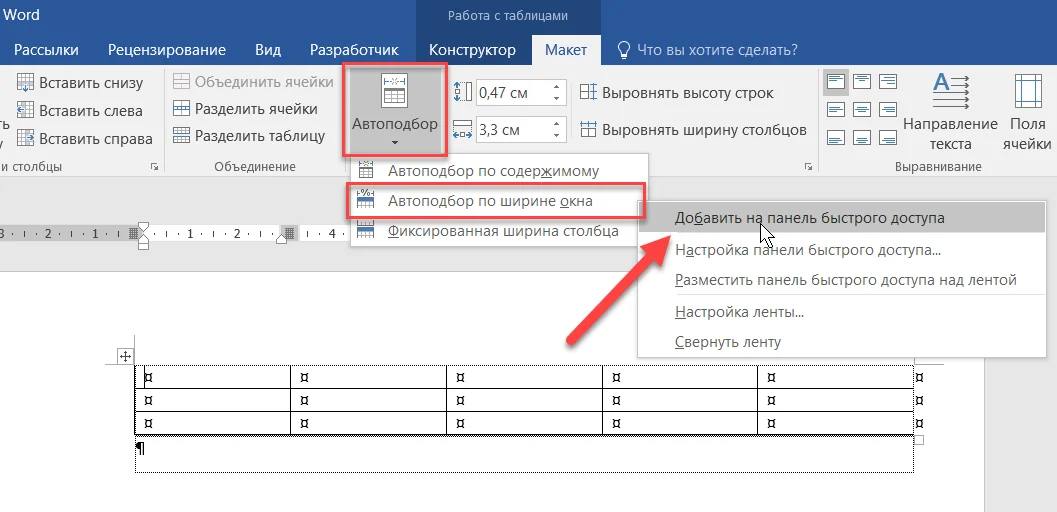Increase column width with the up arrow

[557, 123]
